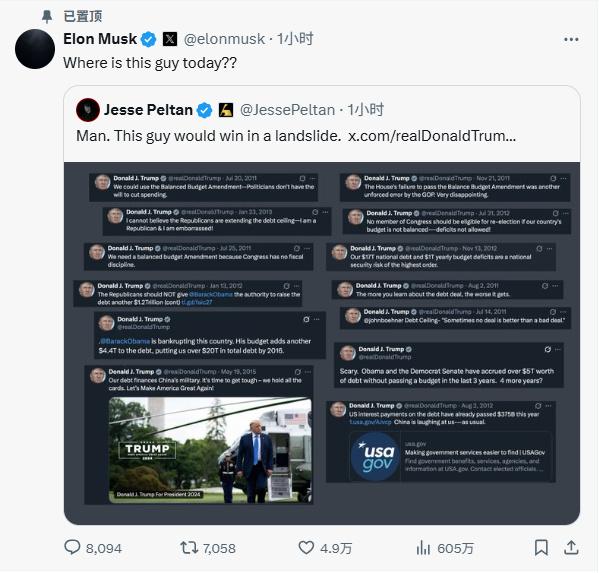Open Jesse Peltan's profile picture

click(x=88, y=110)
